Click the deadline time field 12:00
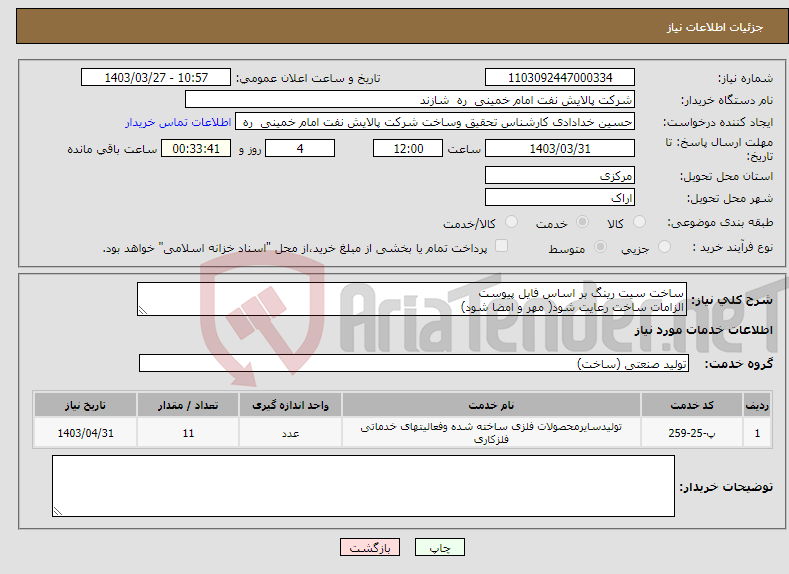 click(408, 148)
